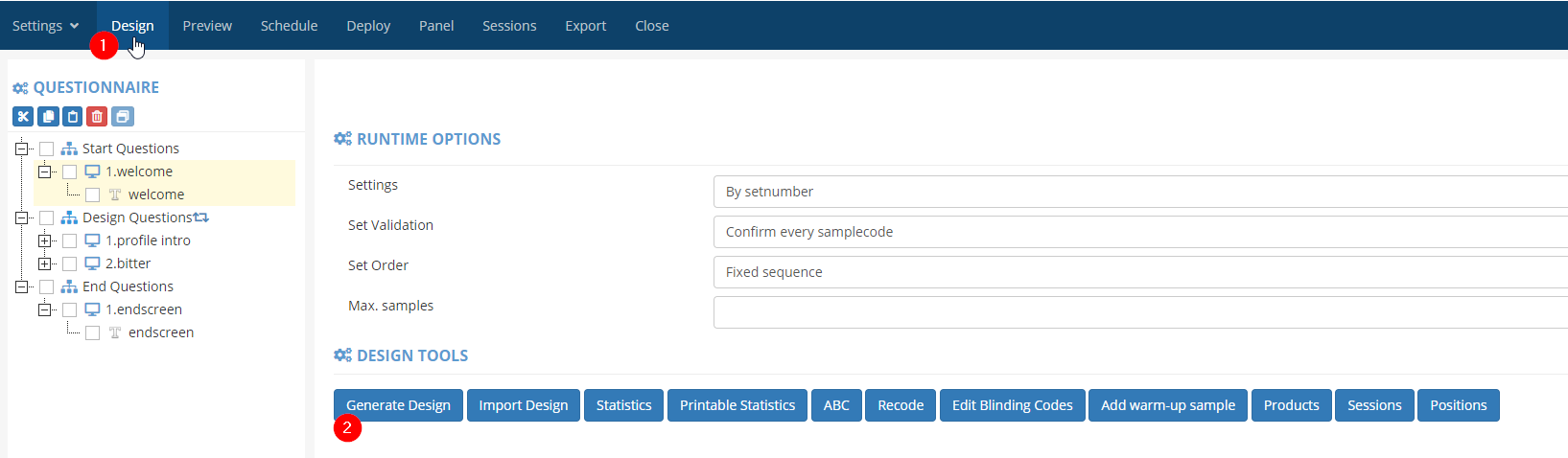
Task: Check the Start Questions checkbox
Action: (46, 149)
